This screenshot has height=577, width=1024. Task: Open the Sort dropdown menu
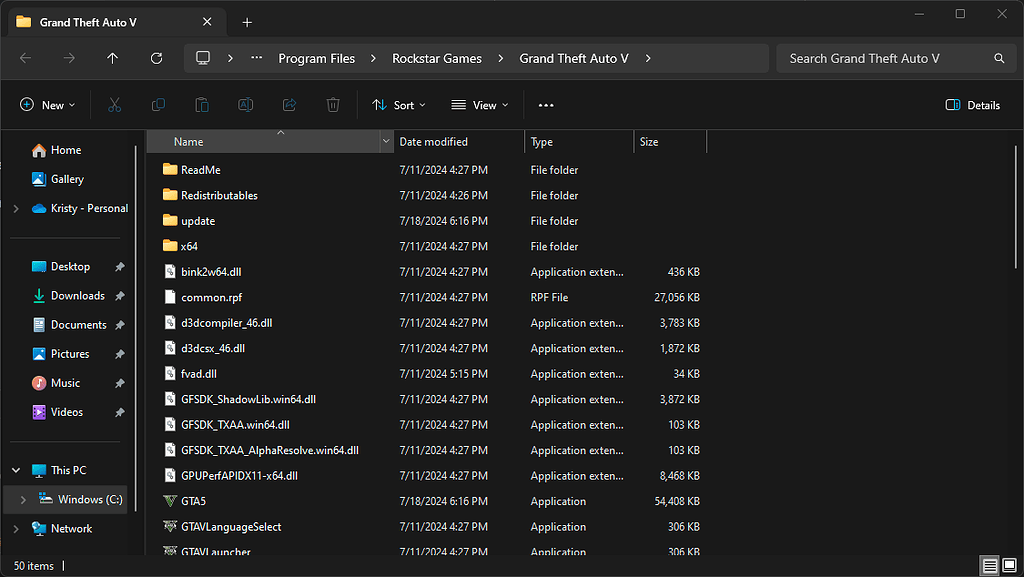pos(398,105)
